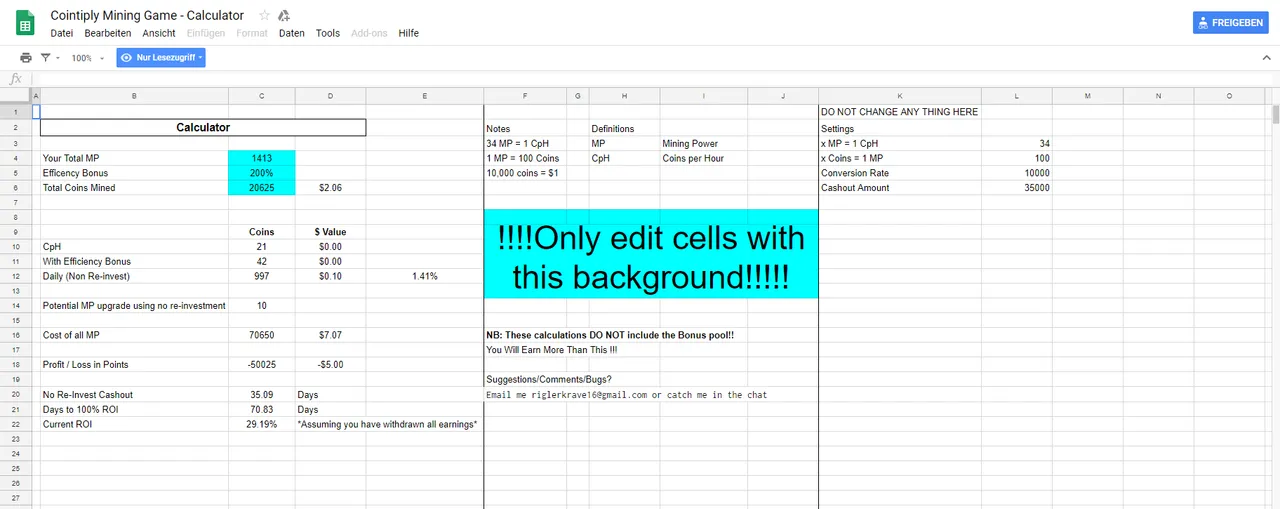Image resolution: width=1280 pixels, height=509 pixels.
Task: Click the 'Your Total MP' cell
Action: pyautogui.click(x=134, y=158)
